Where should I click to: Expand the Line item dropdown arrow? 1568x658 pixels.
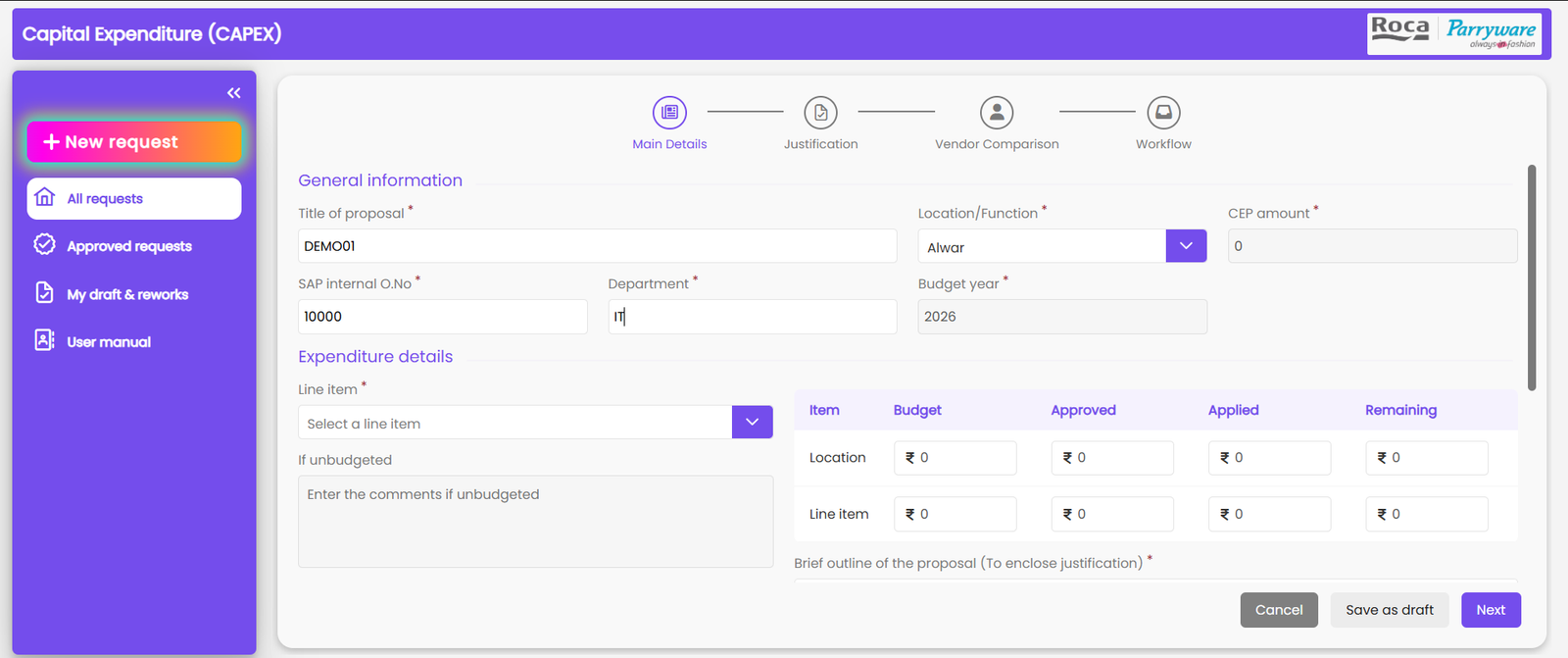tap(752, 422)
